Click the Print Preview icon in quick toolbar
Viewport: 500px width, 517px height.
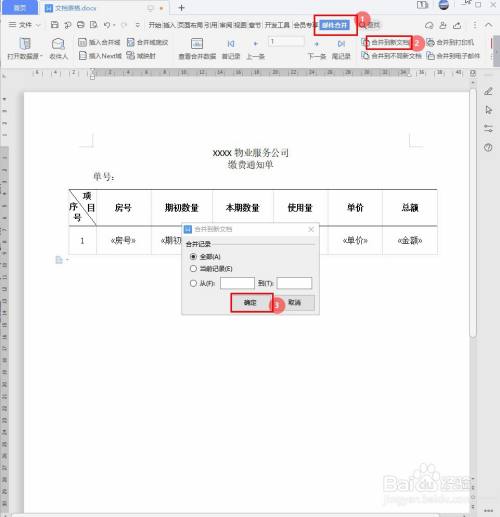point(94,25)
